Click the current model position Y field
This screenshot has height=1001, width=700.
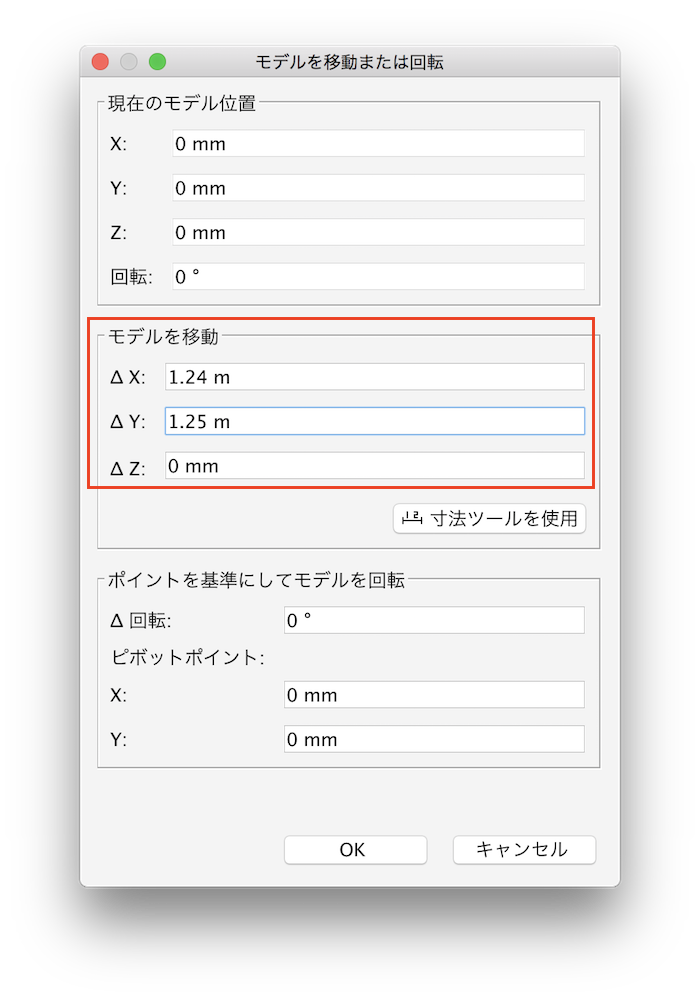click(x=378, y=188)
